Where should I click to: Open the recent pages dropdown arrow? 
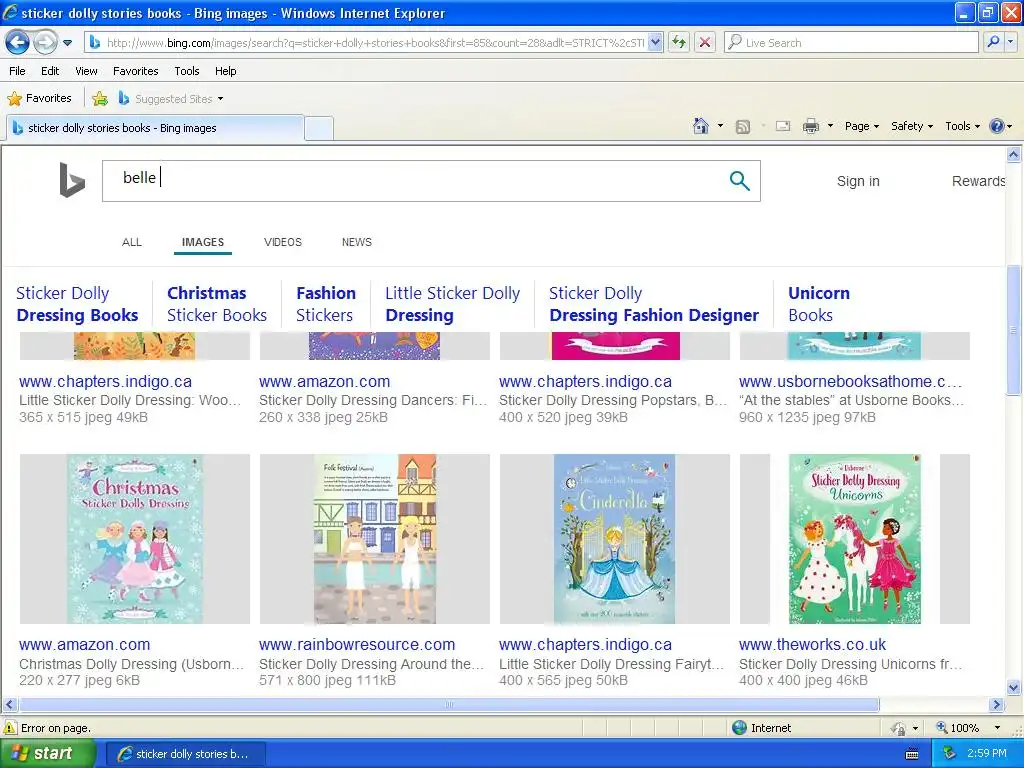[x=67, y=43]
